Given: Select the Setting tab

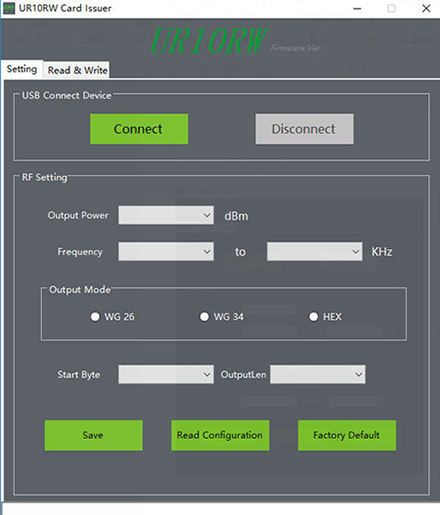Looking at the screenshot, I should point(22,69).
